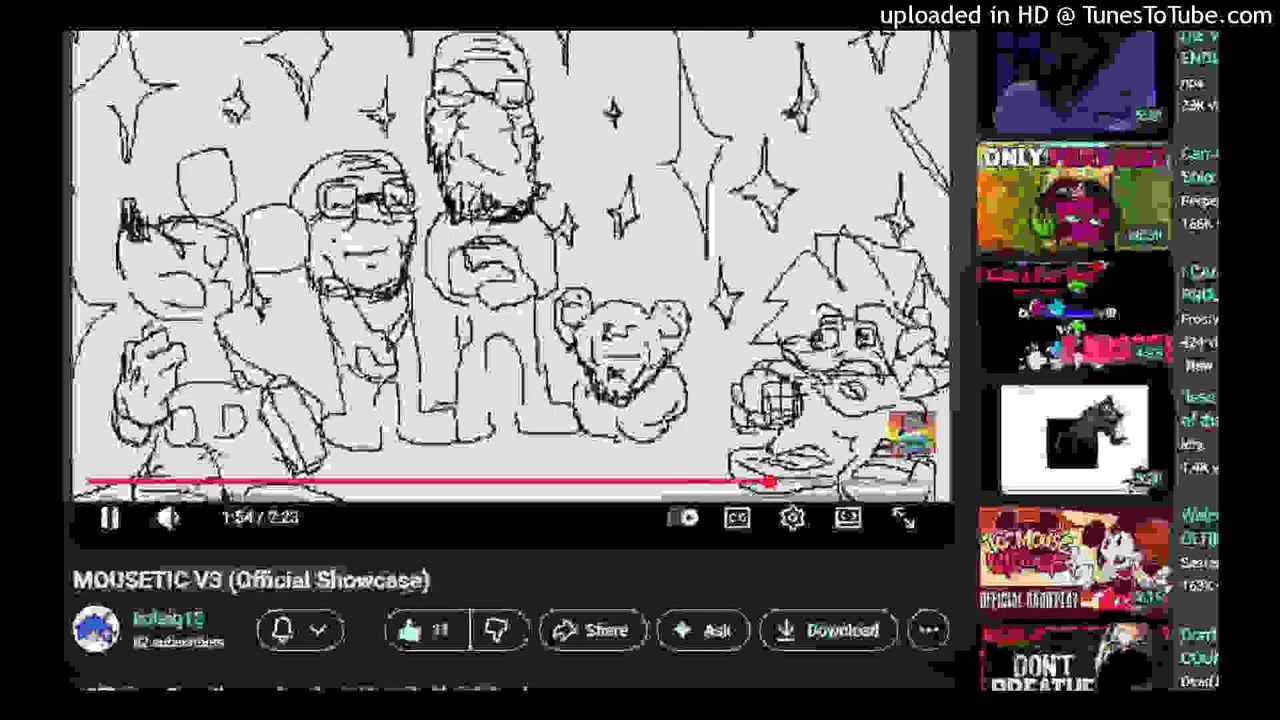
Task: Click the Ask button
Action: (x=703, y=630)
